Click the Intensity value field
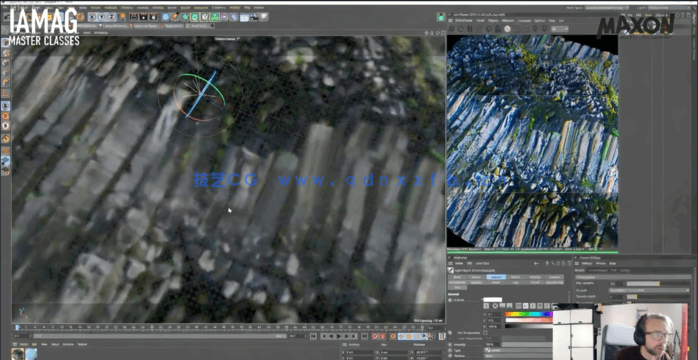Image resolution: width=698 pixels, height=360 pixels. (x=493, y=344)
